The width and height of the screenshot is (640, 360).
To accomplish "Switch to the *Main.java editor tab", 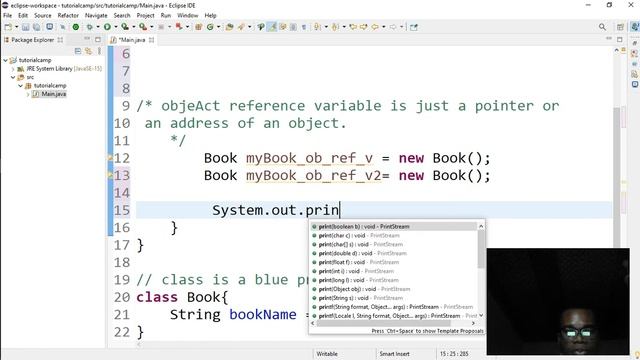I will coord(131,40).
